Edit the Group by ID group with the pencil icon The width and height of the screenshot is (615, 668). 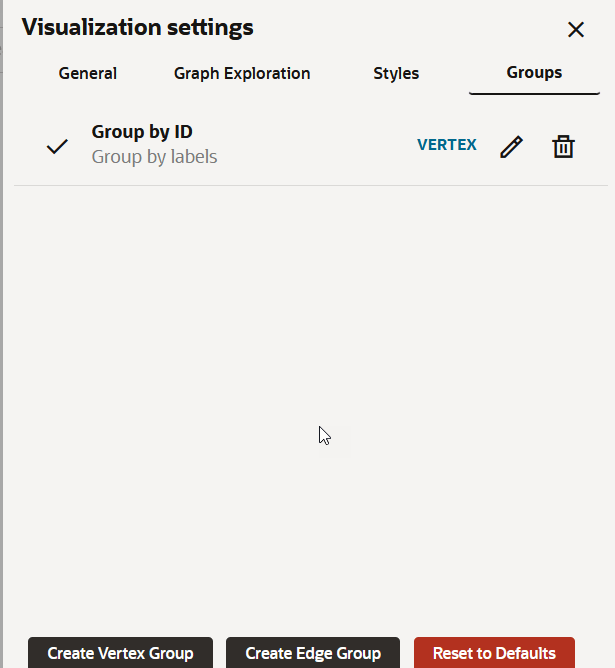(511, 147)
